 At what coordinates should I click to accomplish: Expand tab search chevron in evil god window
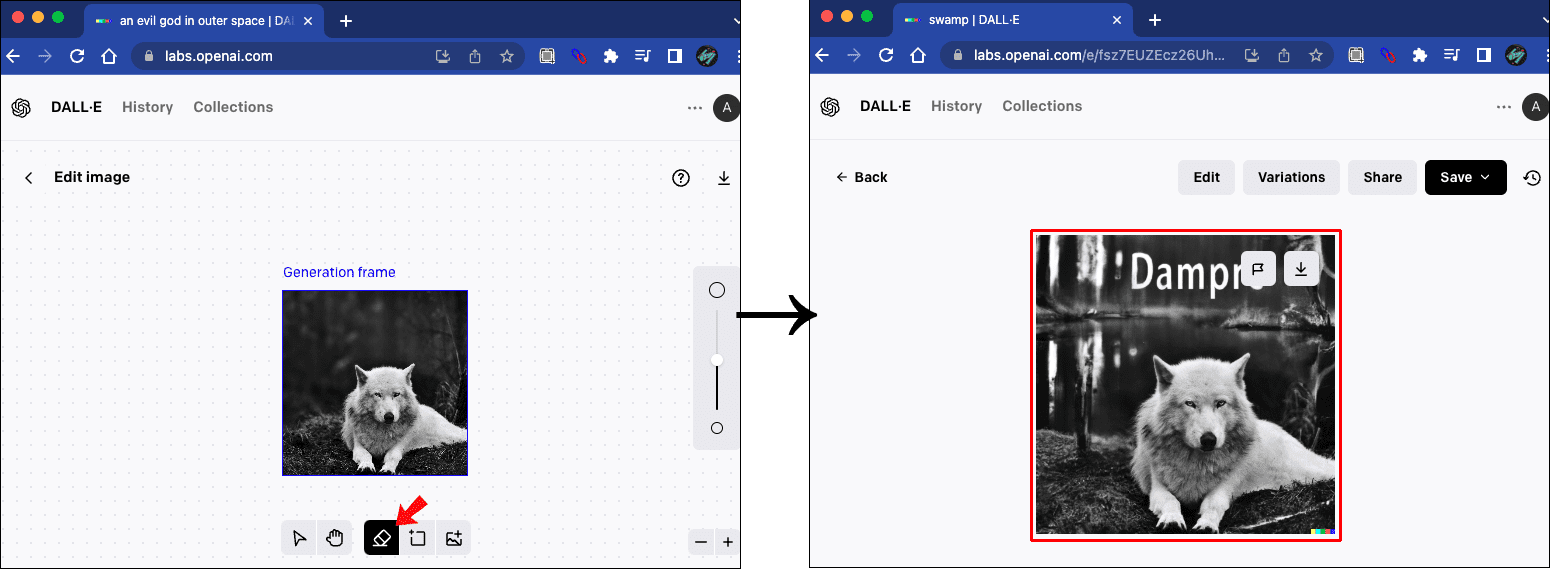click(x=736, y=21)
